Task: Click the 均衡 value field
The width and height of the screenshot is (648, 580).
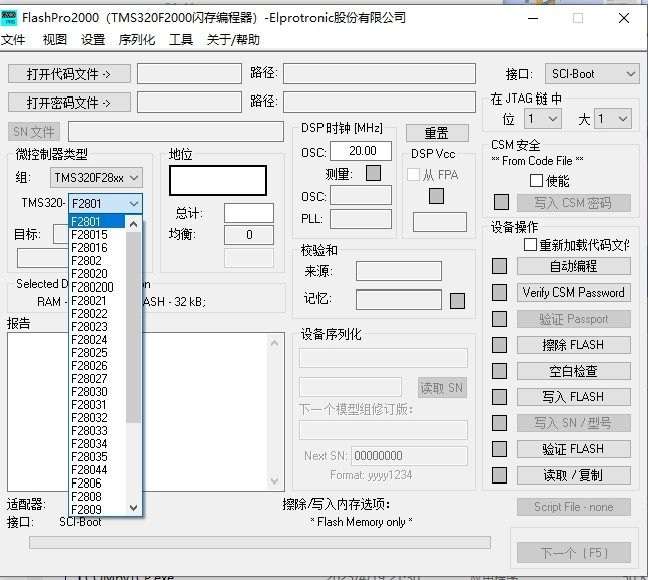Action: (249, 235)
